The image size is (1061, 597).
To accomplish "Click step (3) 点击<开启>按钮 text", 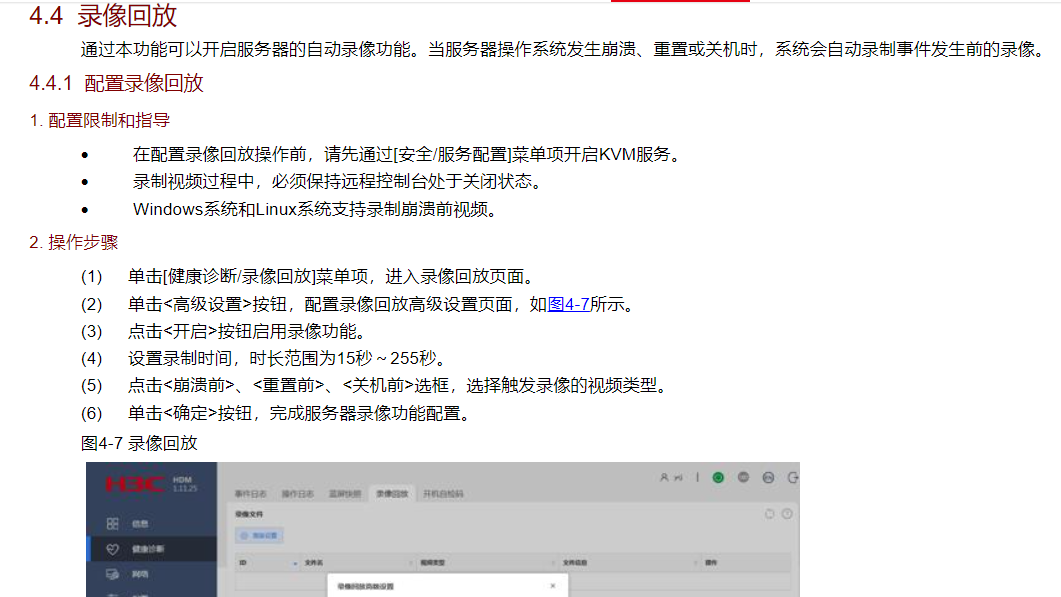I will [x=248, y=332].
